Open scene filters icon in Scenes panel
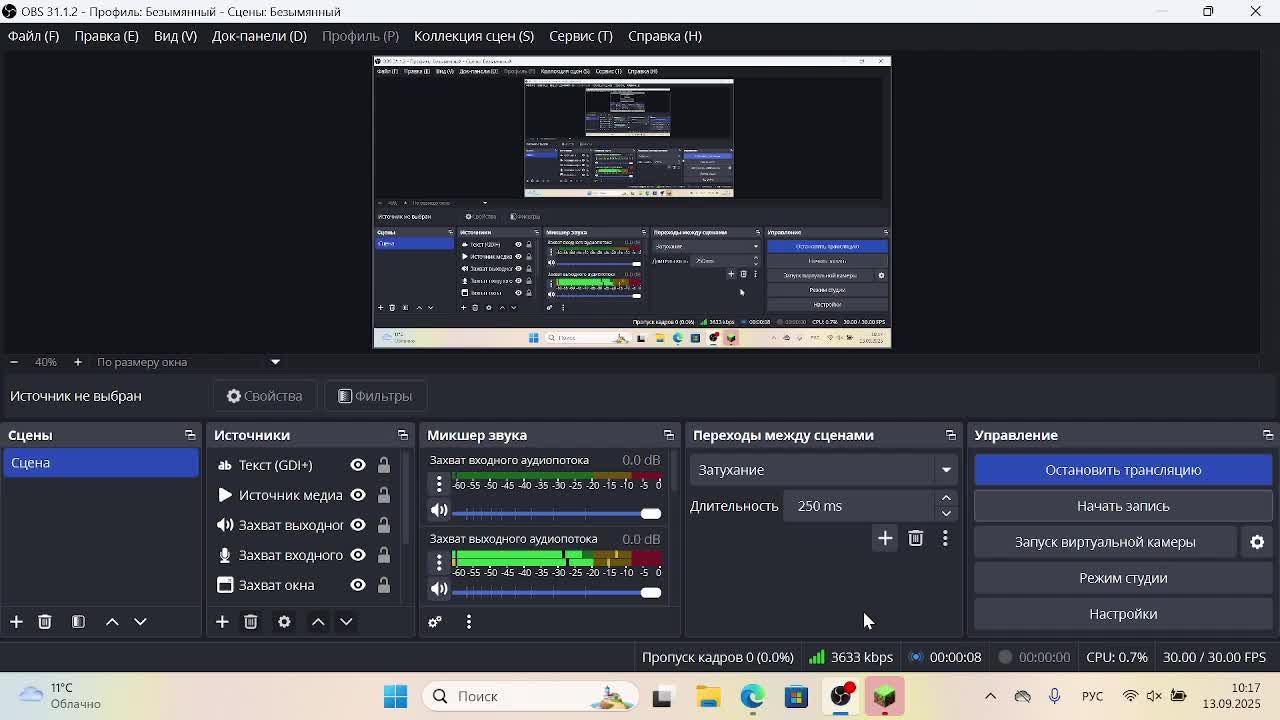The height and width of the screenshot is (720, 1280). pyautogui.click(x=78, y=622)
